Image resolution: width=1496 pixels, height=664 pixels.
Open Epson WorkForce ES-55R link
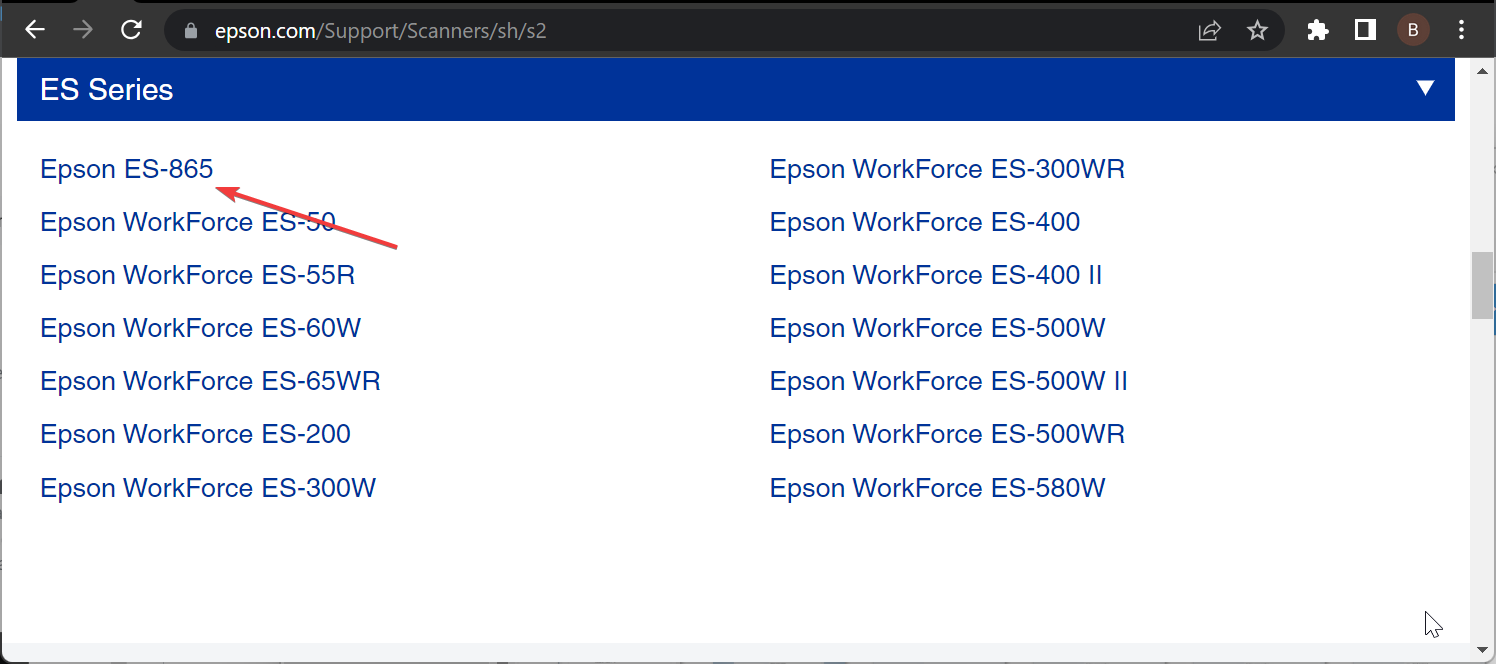(x=198, y=275)
